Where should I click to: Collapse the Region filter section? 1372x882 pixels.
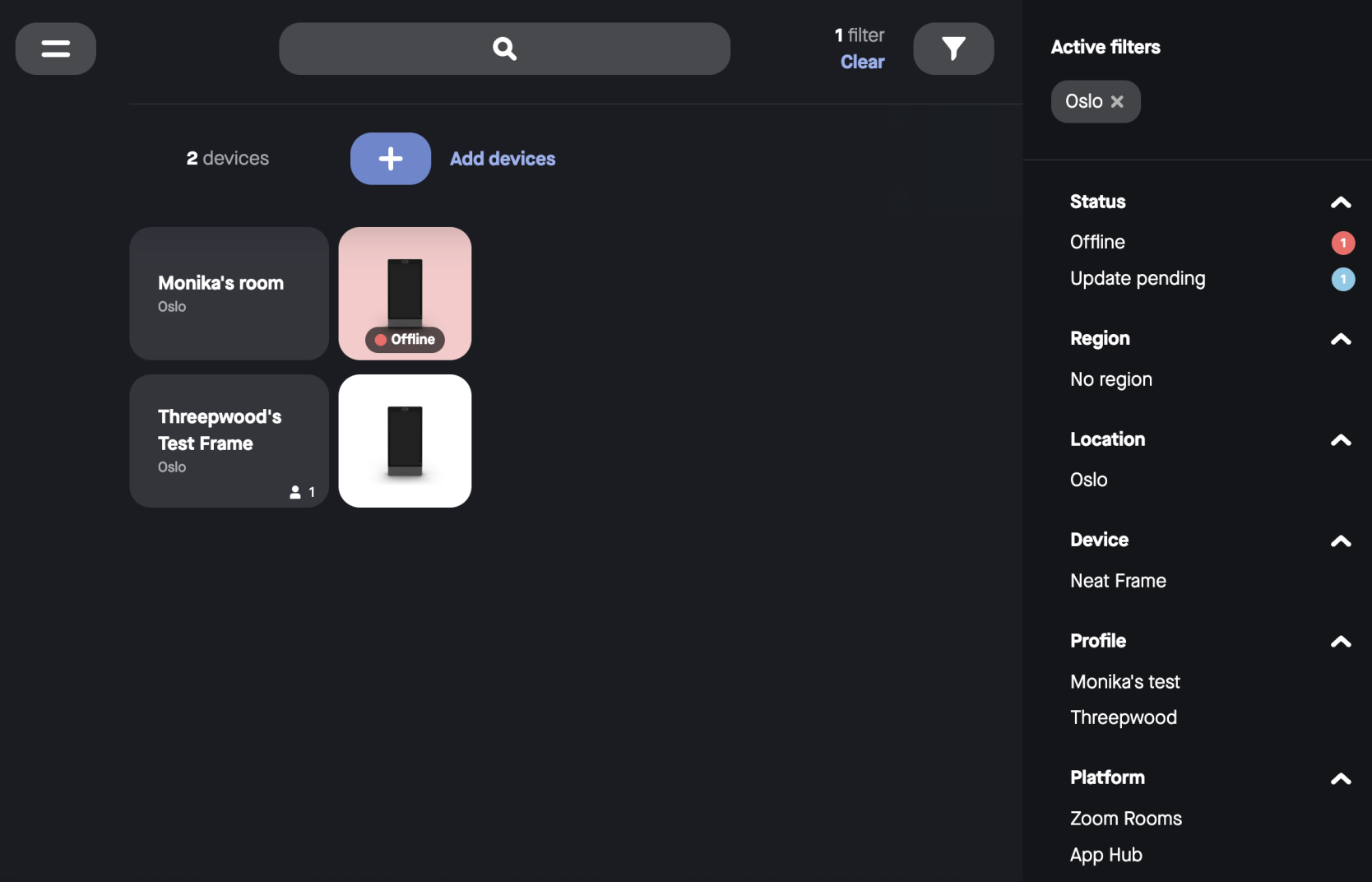coord(1341,339)
